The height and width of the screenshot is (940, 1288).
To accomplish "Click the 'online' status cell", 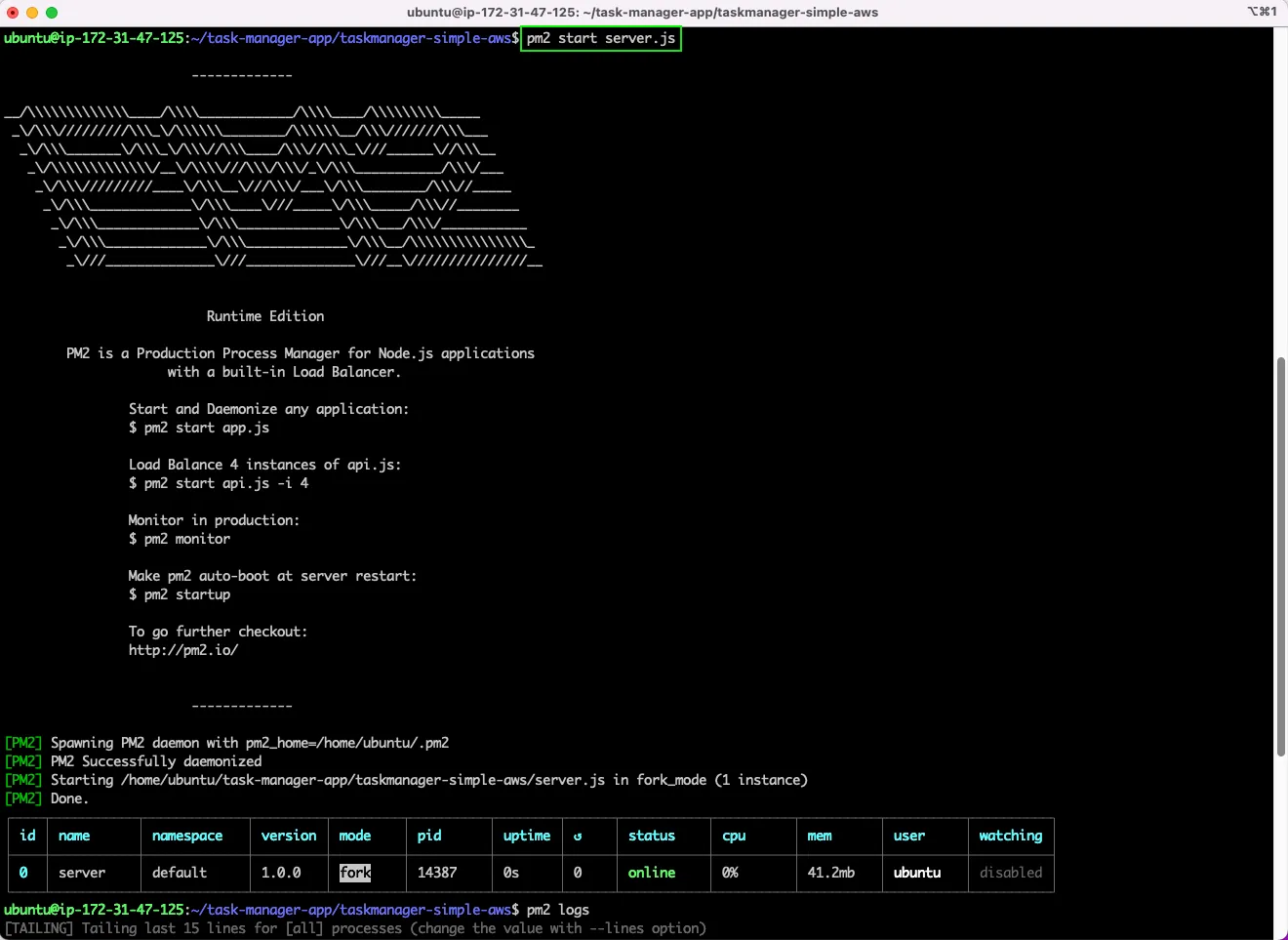I will point(652,873).
